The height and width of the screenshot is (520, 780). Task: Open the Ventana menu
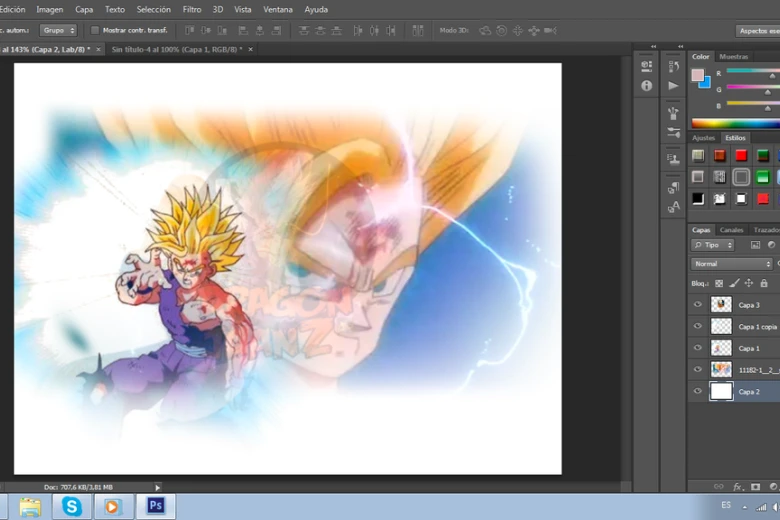tap(278, 9)
